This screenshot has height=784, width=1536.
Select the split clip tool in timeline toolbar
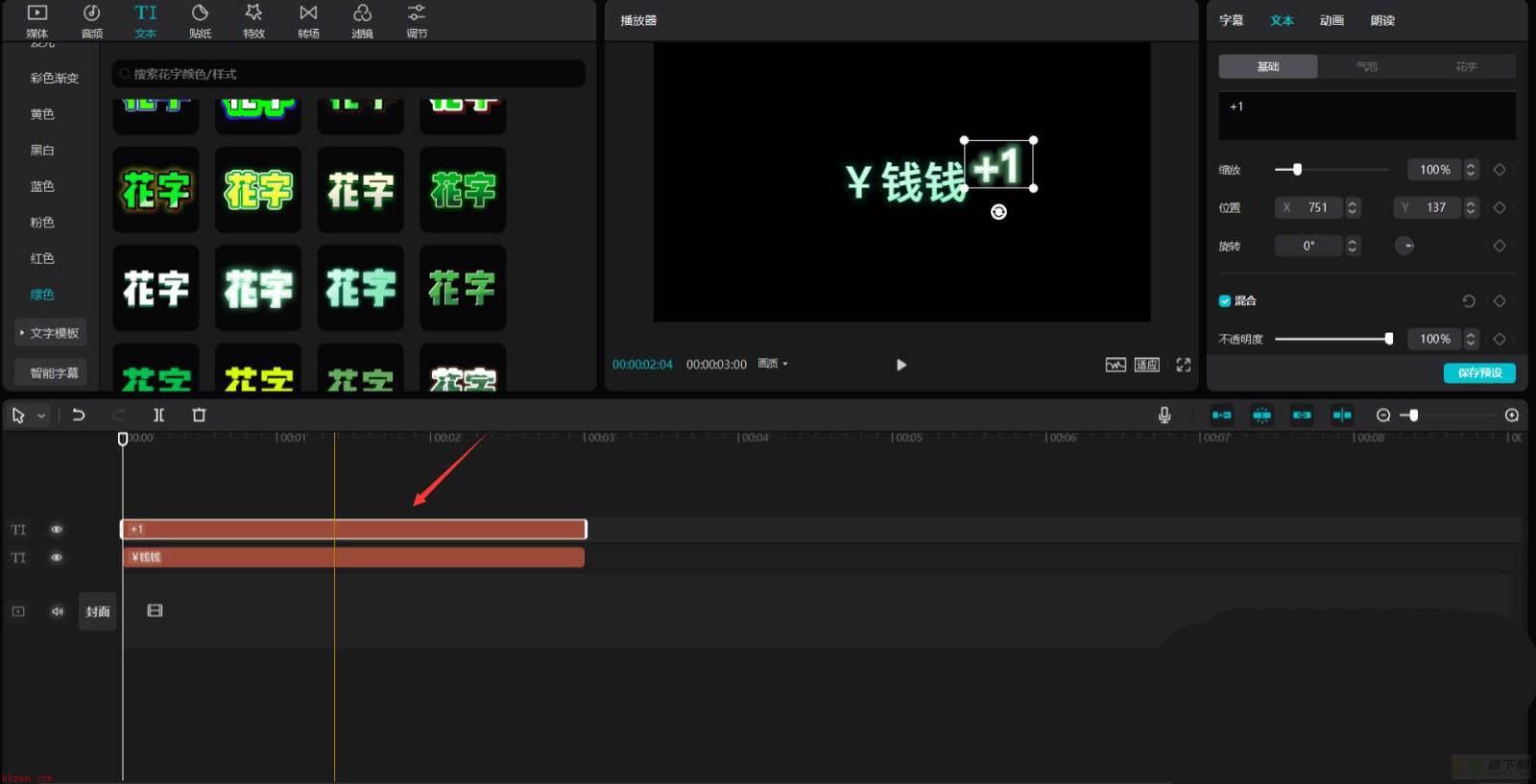158,415
